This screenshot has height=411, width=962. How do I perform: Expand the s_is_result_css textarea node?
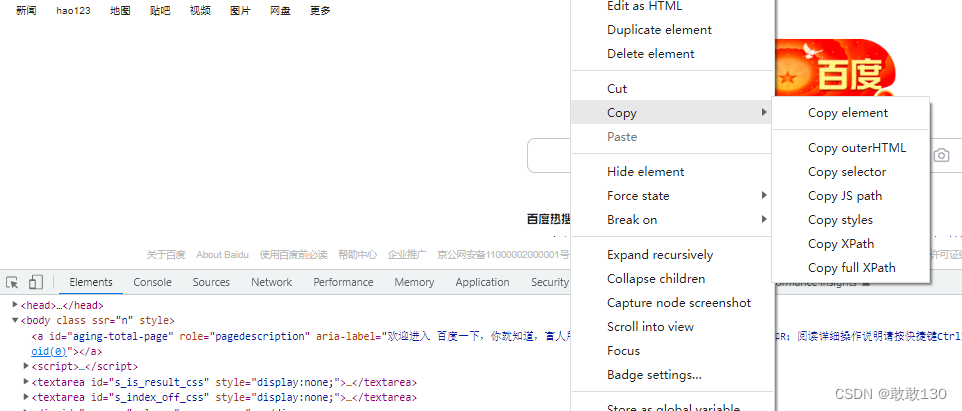(26, 382)
